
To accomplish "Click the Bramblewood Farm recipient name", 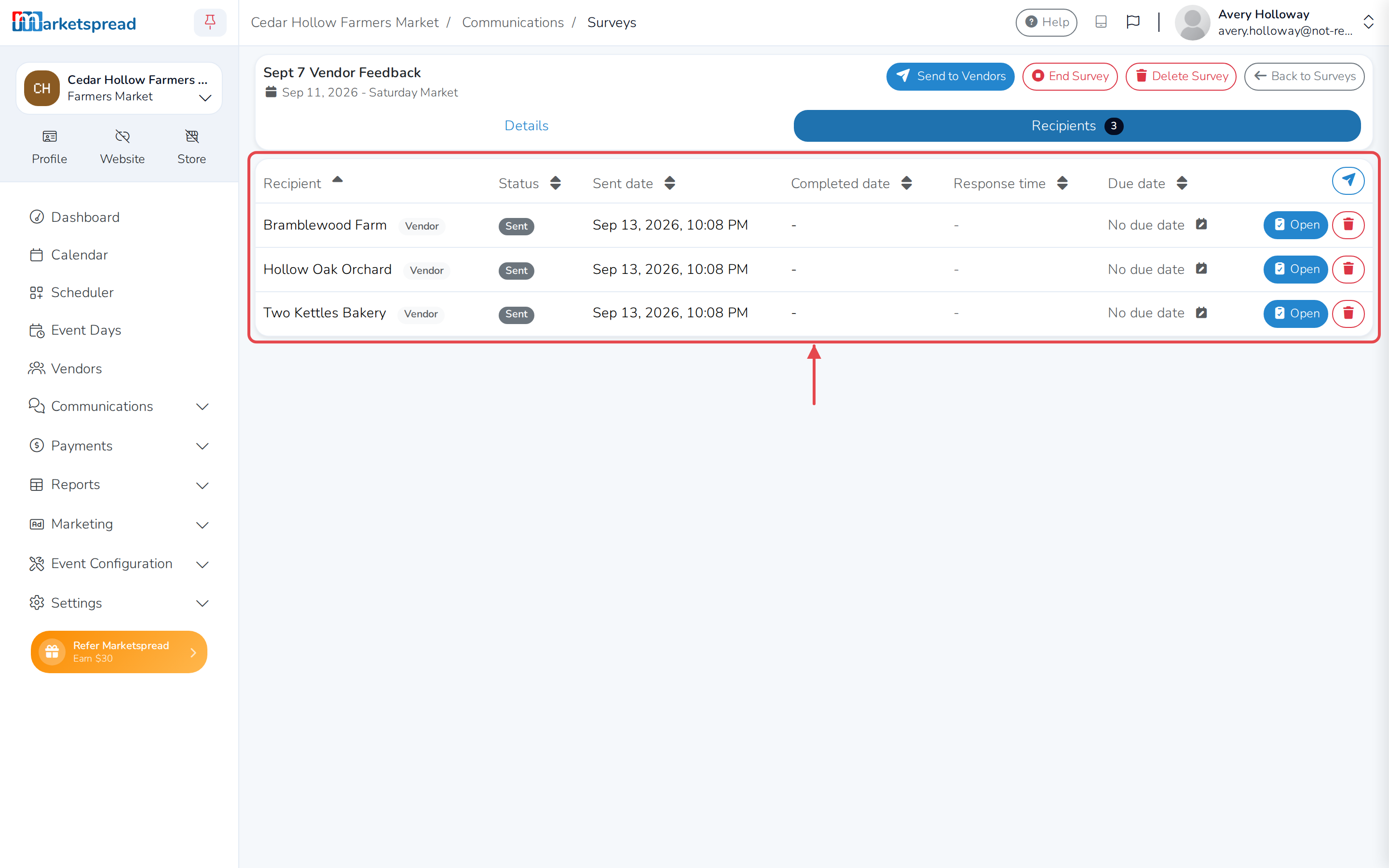I will click(x=325, y=225).
